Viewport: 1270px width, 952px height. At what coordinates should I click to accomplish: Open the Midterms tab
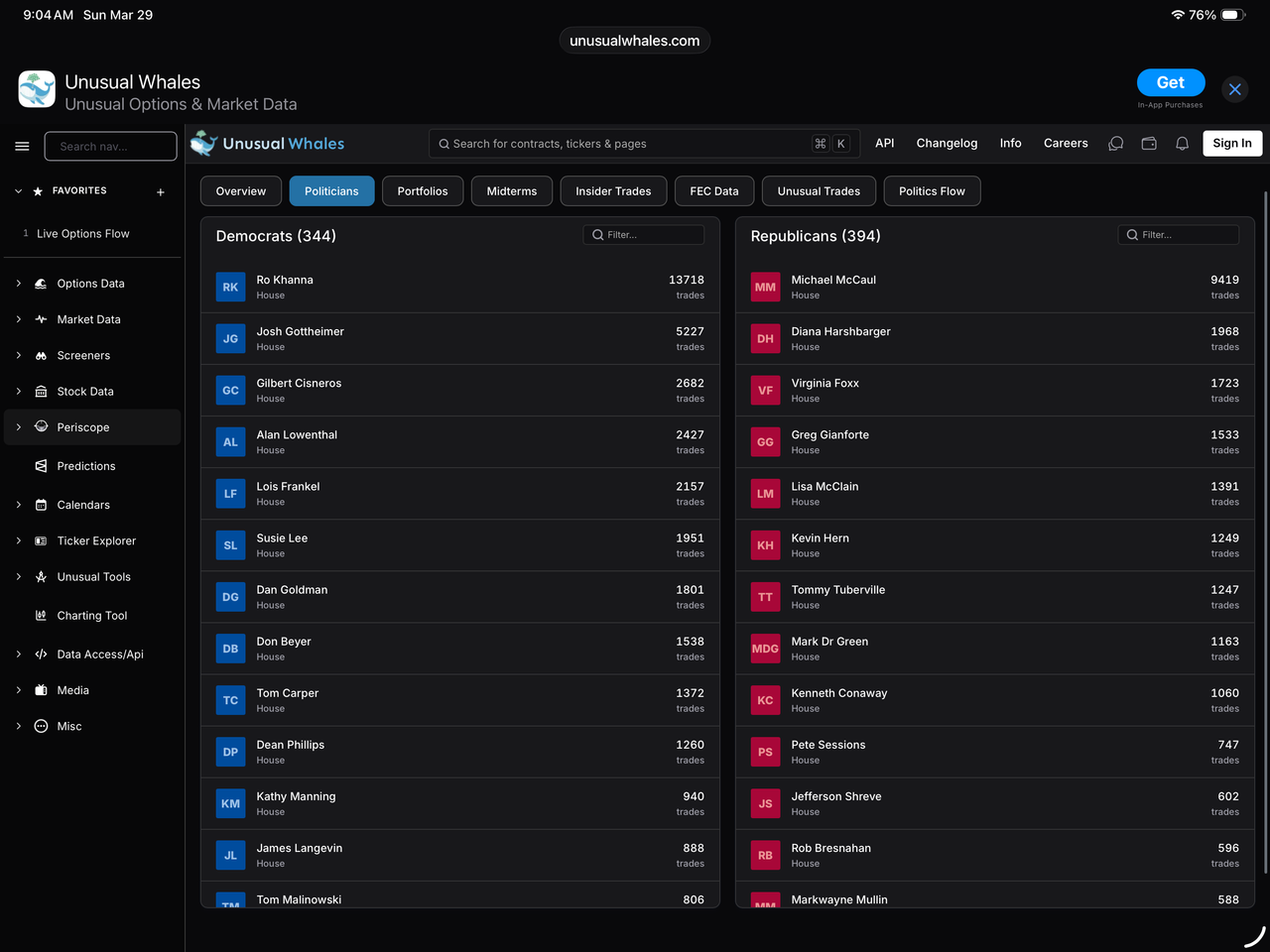point(512,191)
